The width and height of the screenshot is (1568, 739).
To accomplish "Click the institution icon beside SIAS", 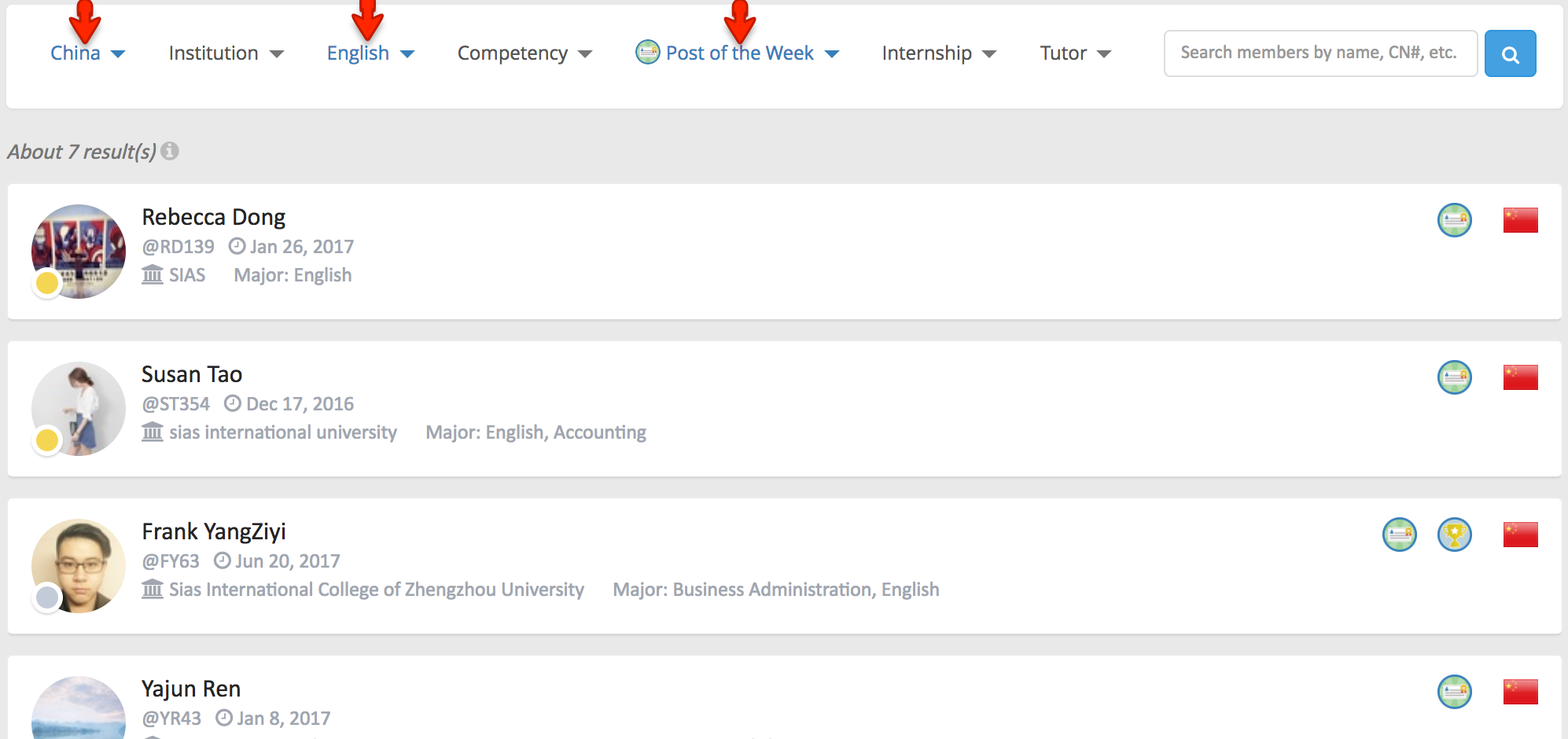I will pos(153,274).
